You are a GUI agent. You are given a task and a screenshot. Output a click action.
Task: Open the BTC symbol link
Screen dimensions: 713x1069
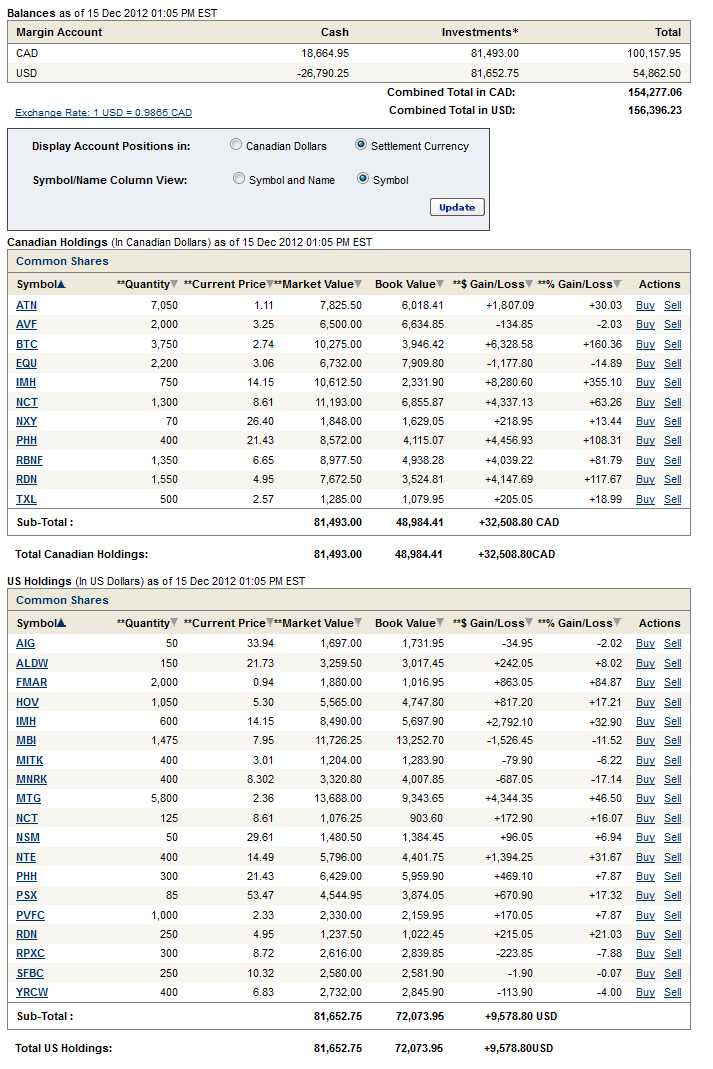27,344
